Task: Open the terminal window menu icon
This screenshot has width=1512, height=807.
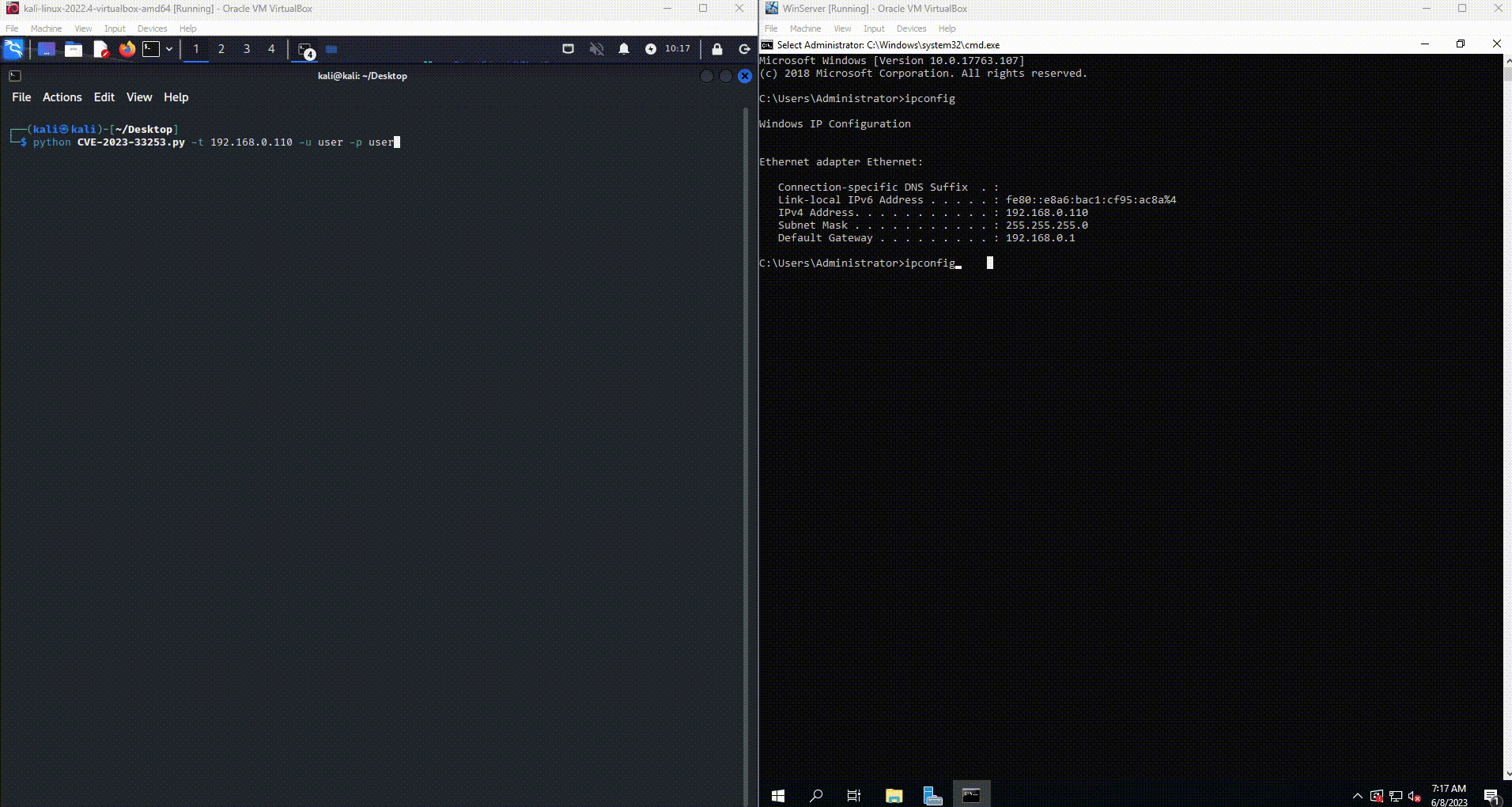Action: click(x=15, y=76)
